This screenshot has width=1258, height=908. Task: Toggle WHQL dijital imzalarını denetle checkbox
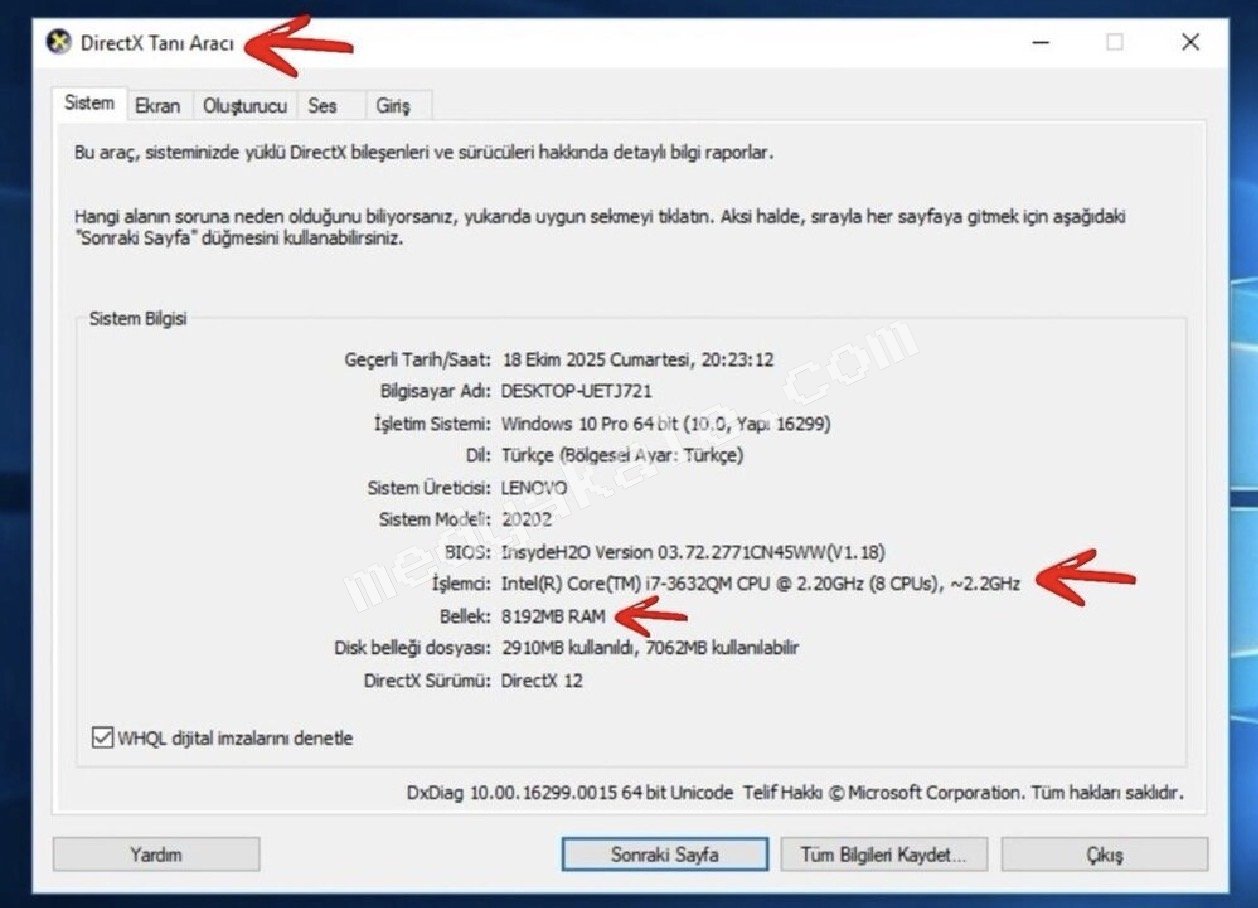pyautogui.click(x=102, y=738)
